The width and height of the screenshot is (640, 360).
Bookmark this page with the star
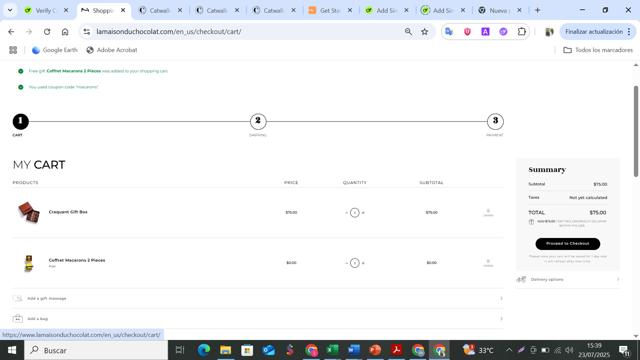[424, 31]
